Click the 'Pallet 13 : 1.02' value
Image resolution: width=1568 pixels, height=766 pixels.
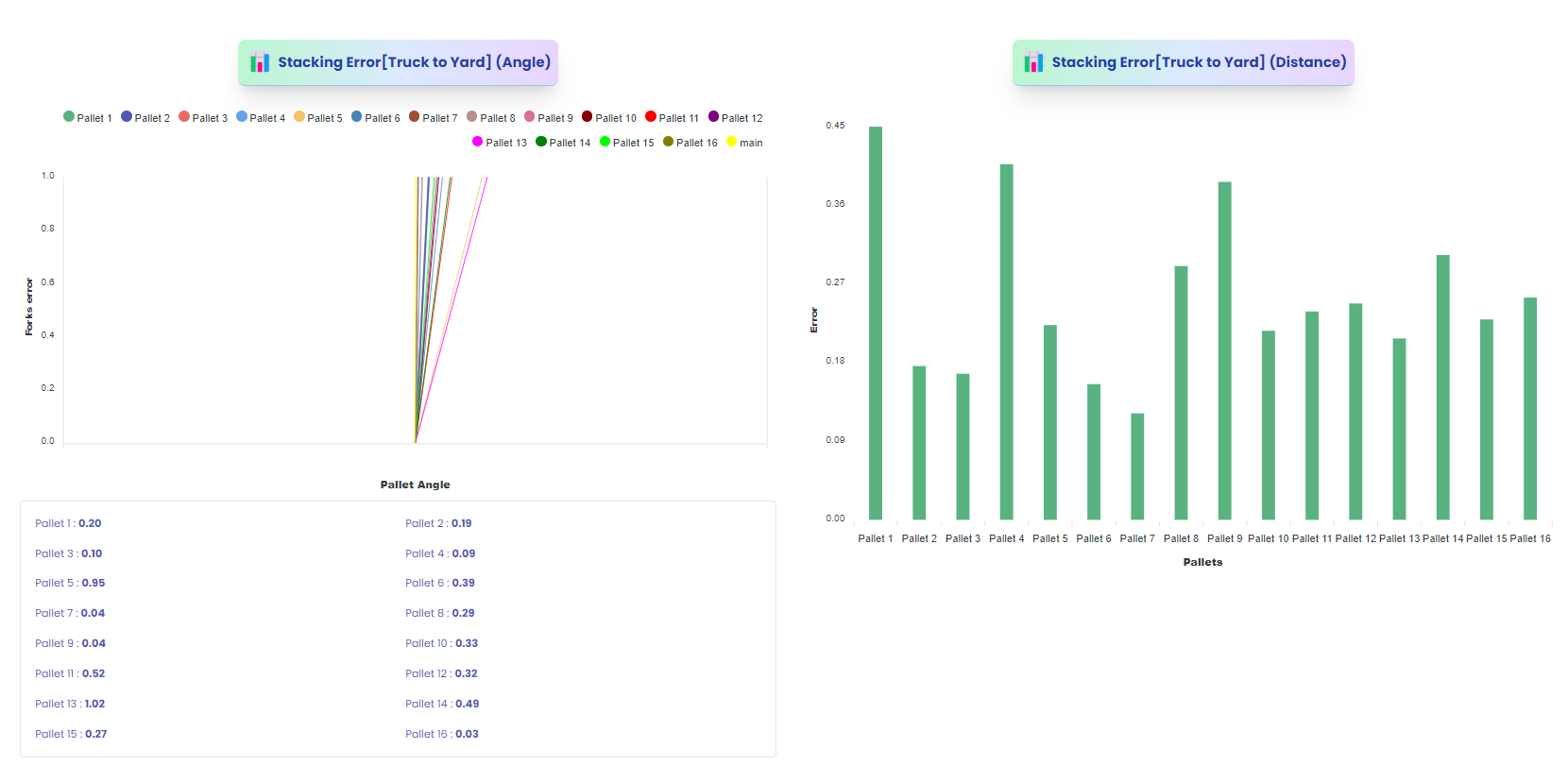(x=70, y=704)
